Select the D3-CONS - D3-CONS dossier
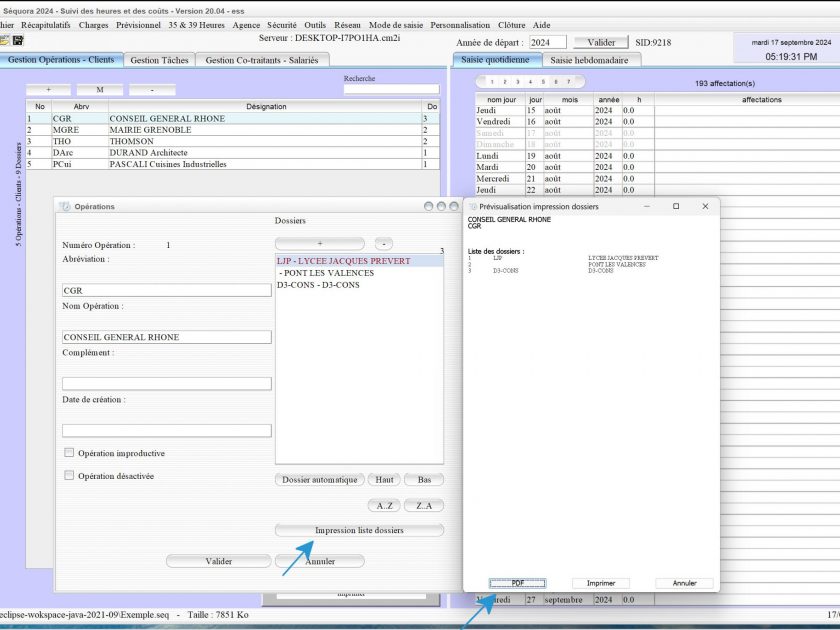This screenshot has height=630, width=840. click(x=359, y=284)
